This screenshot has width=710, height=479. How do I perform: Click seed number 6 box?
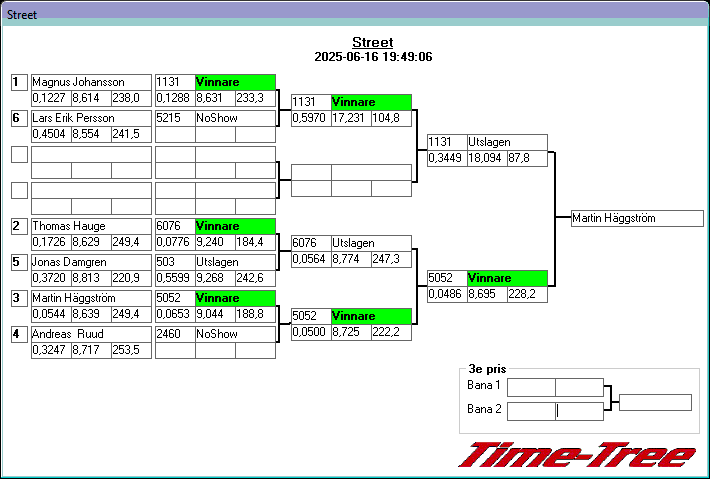[19, 118]
